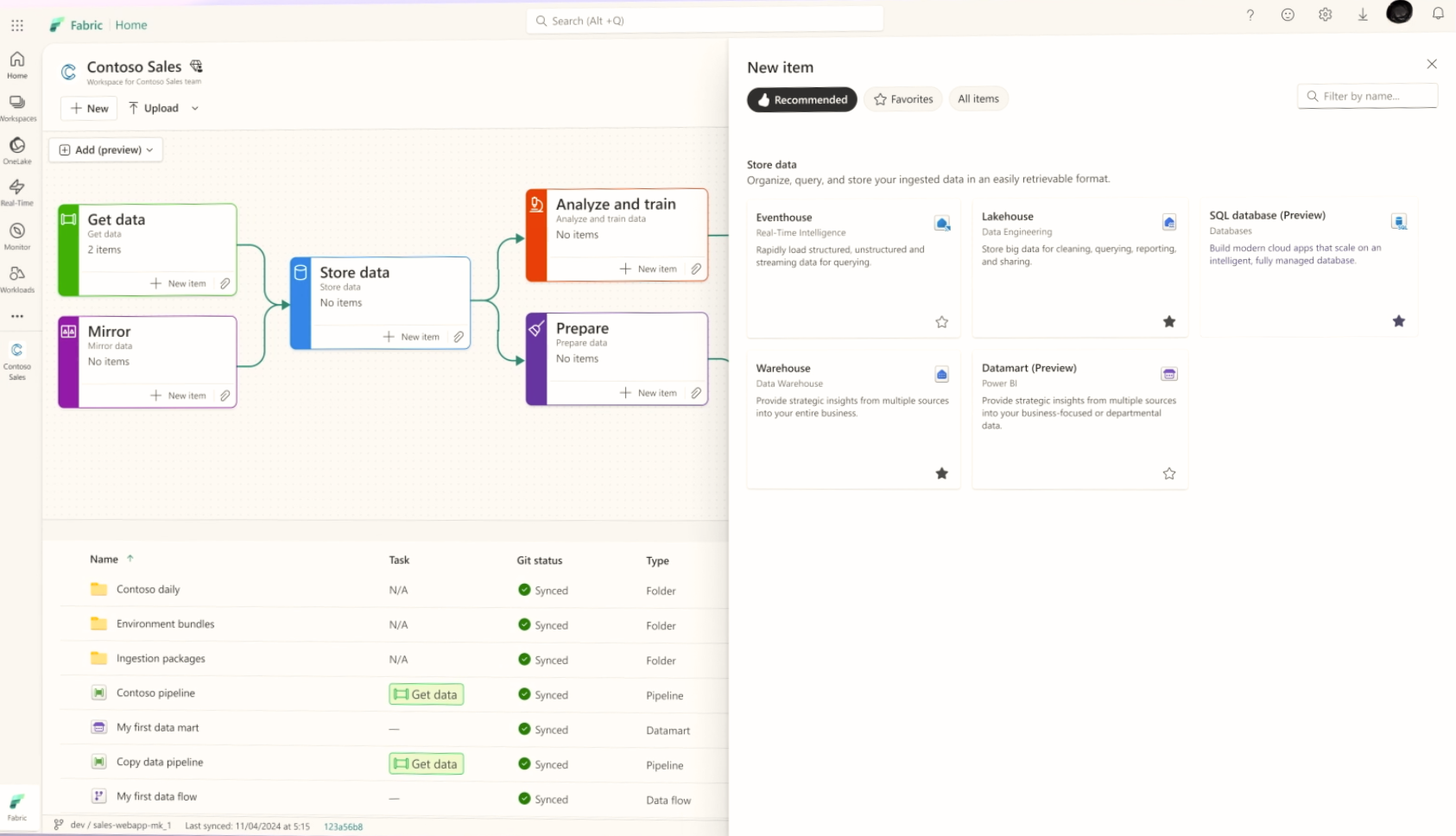
Task: Click the workspace settings icon beside Contoso Sales
Action: pos(197,66)
